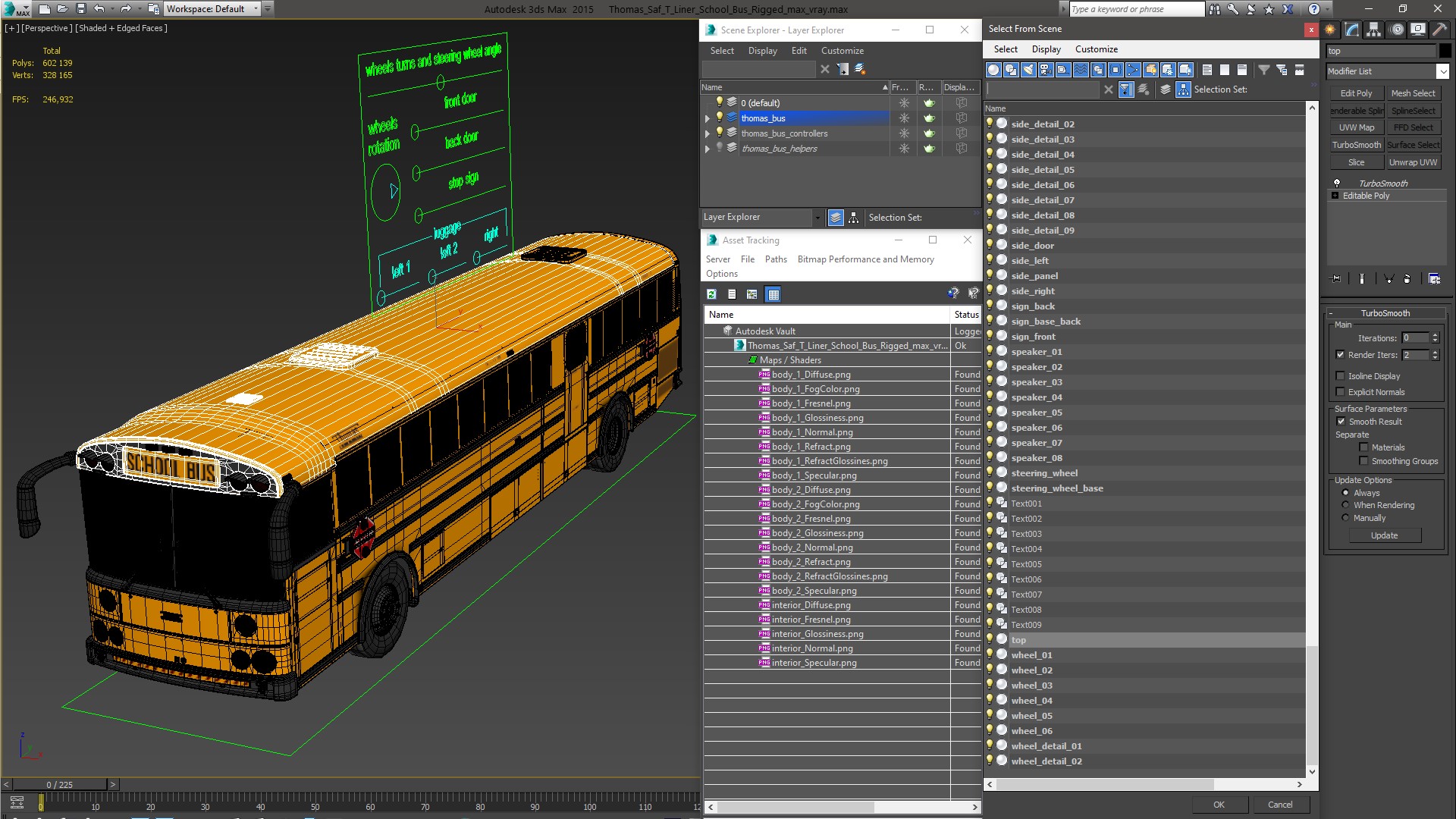Enable Explicit Normals checkbox
Screen dimensions: 1456x819
pos(1340,392)
